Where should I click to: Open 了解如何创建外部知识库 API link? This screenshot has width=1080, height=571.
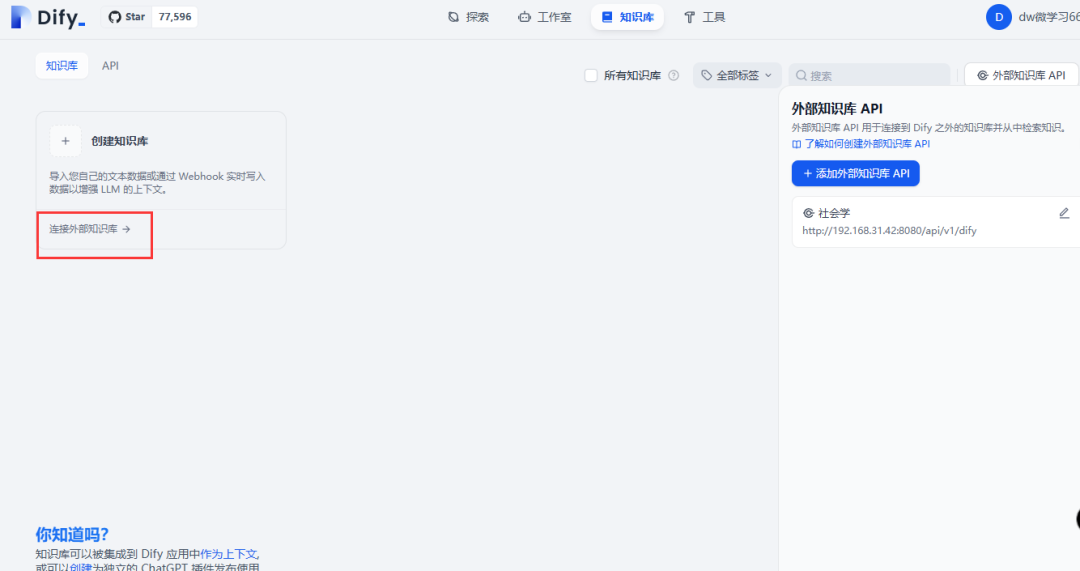click(861, 144)
